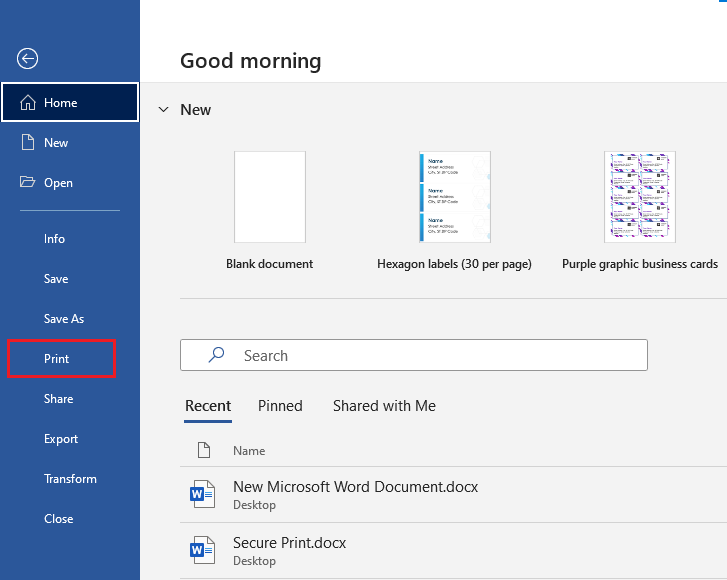Select the Transform option

pos(70,478)
